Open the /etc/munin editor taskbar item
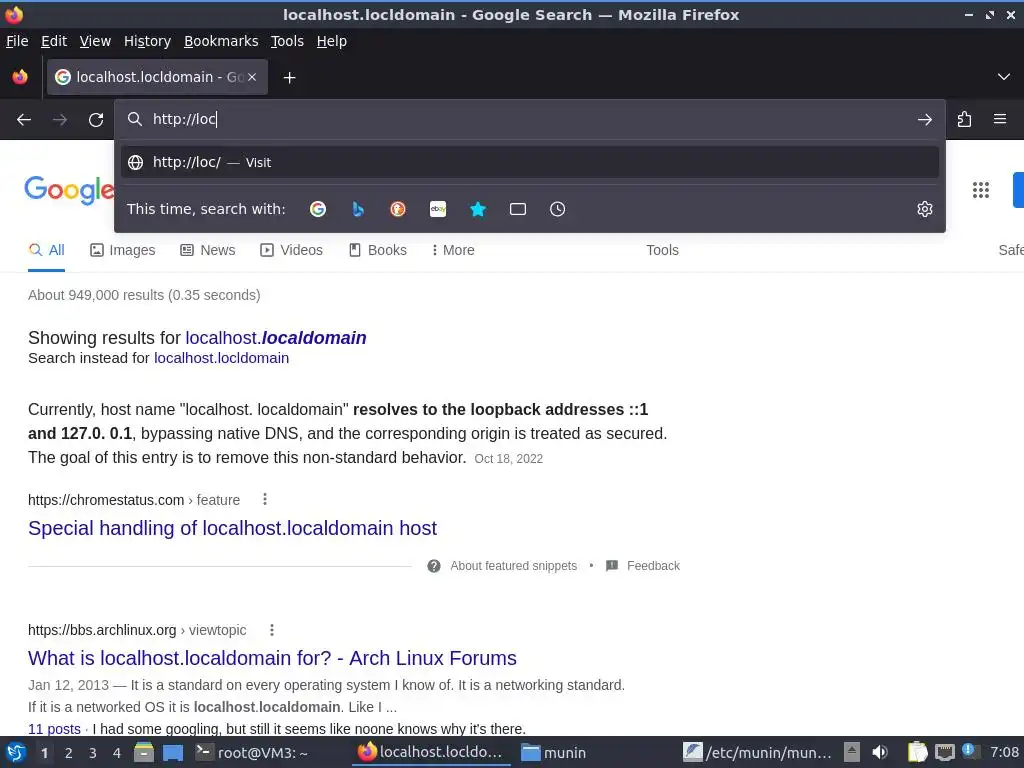 tap(758, 753)
